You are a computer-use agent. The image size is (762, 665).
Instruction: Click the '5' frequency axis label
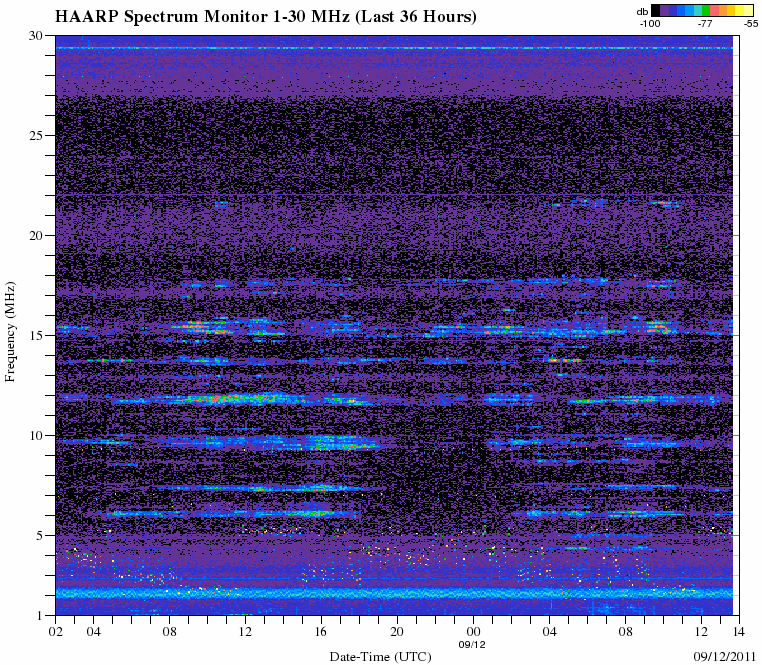40,535
